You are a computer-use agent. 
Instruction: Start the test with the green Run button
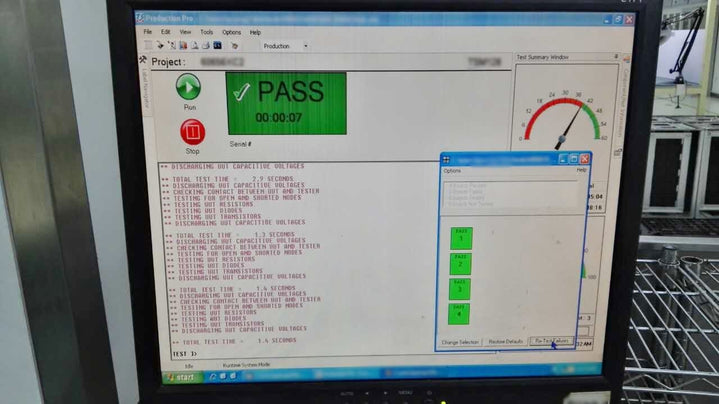coord(188,87)
